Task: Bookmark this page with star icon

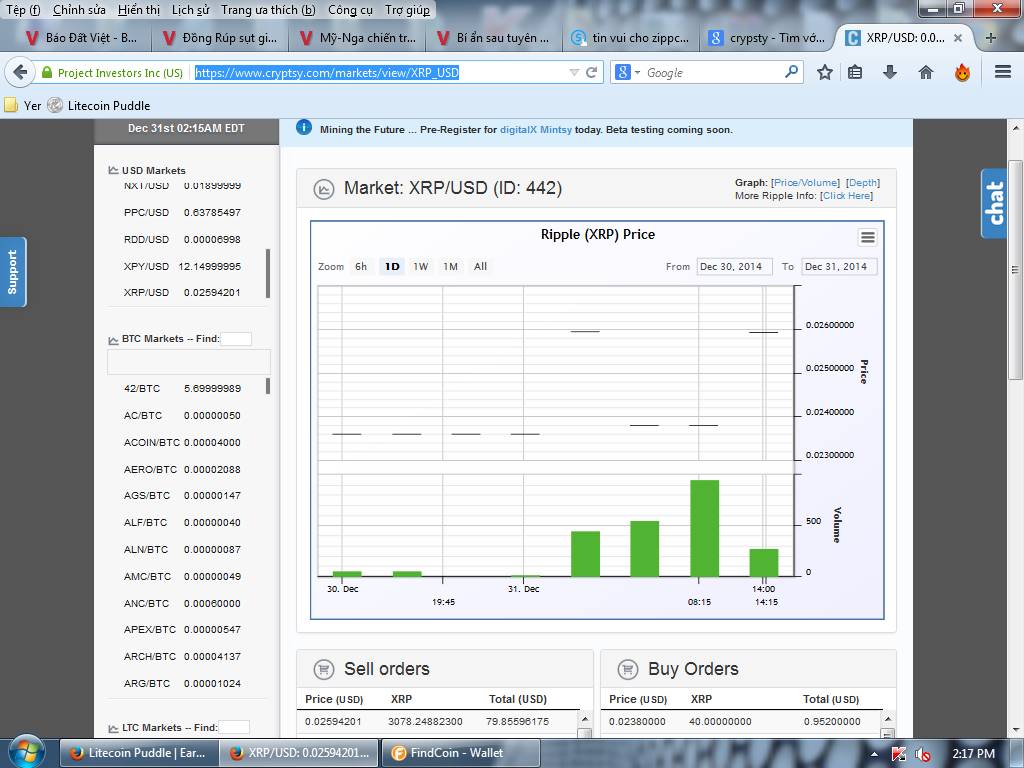Action: [825, 72]
